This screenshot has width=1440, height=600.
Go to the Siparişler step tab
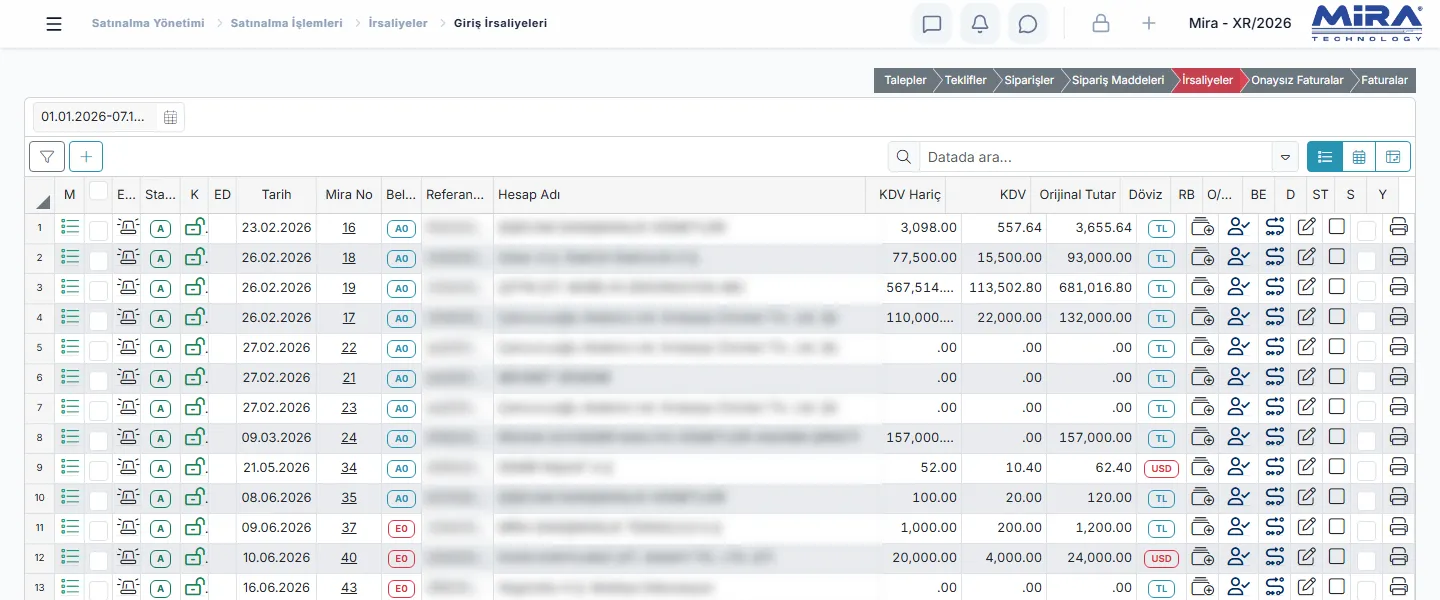click(1028, 80)
